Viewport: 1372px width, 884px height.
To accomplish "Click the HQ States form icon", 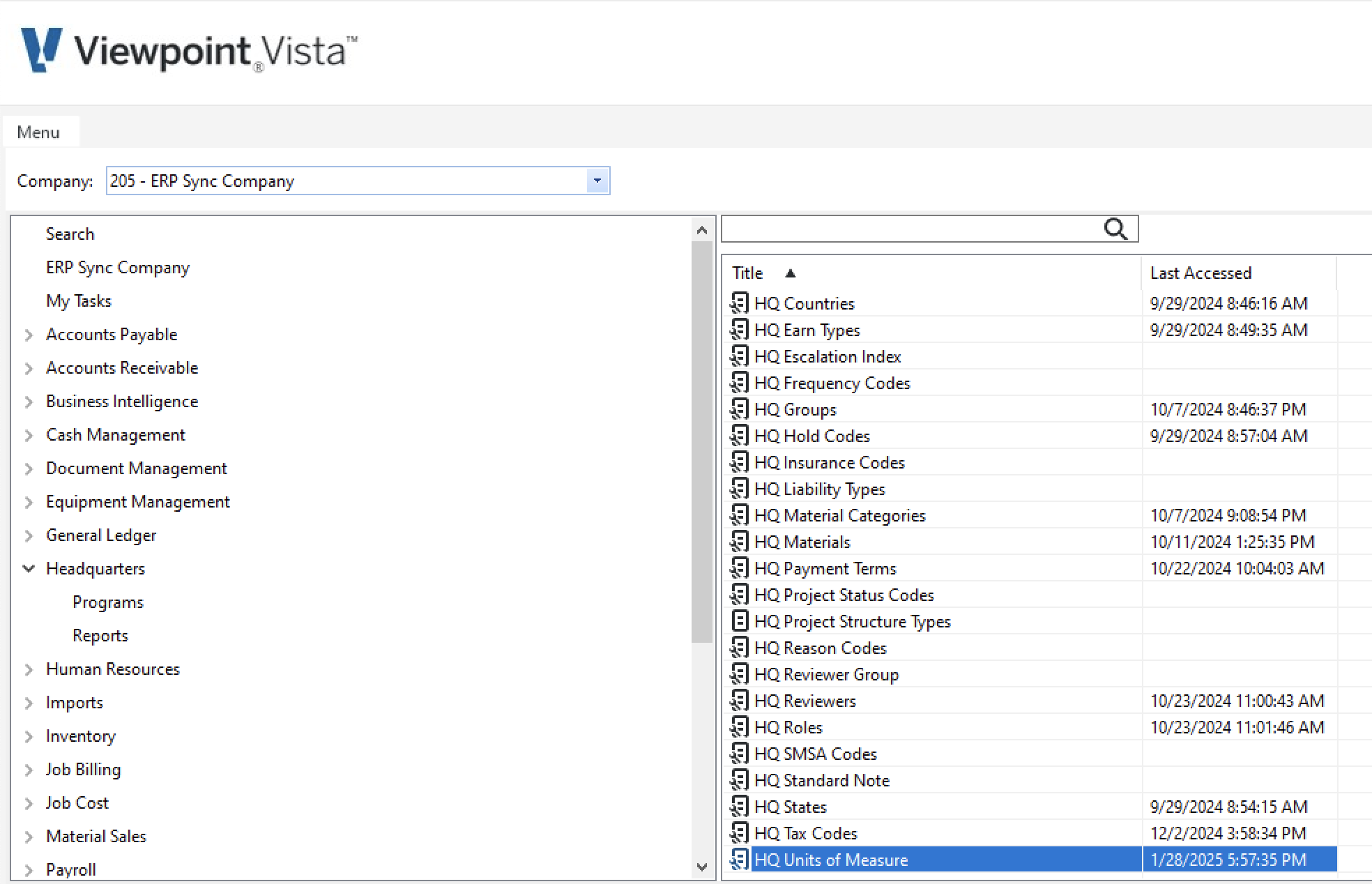I will click(740, 807).
